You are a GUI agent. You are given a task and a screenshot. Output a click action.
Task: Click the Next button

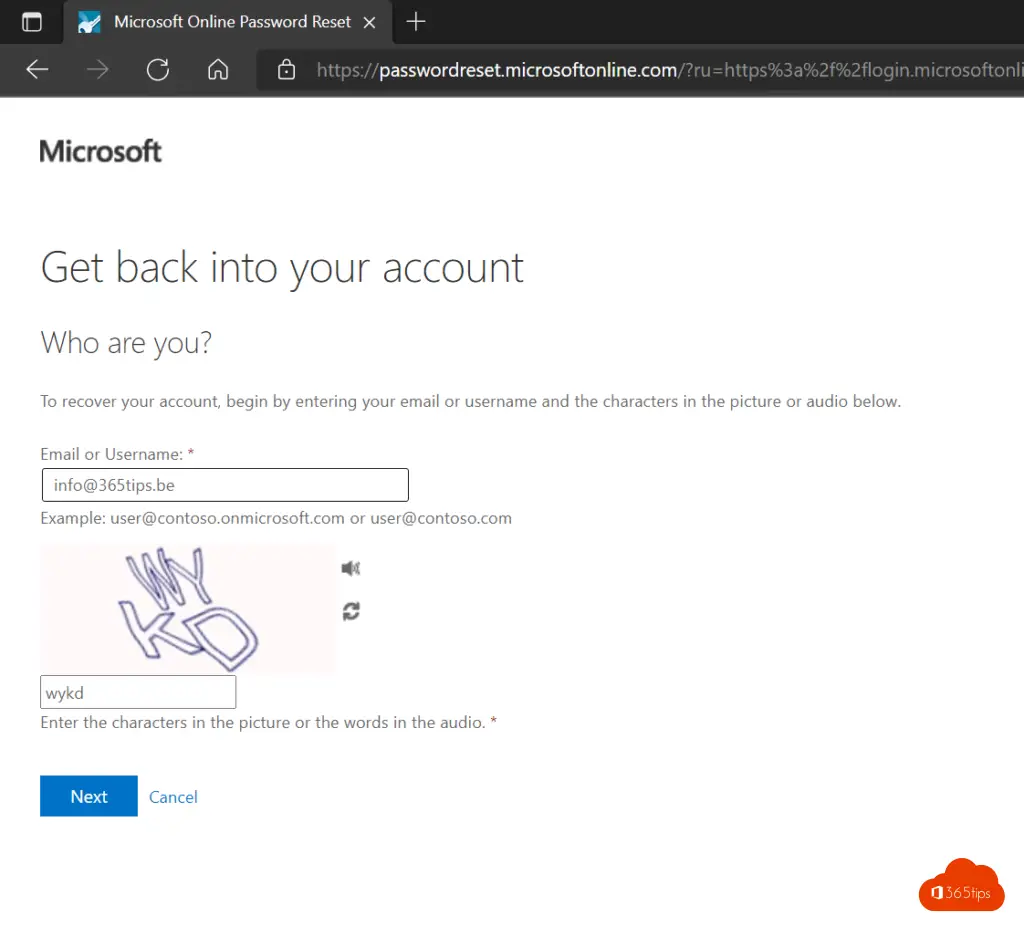[89, 796]
